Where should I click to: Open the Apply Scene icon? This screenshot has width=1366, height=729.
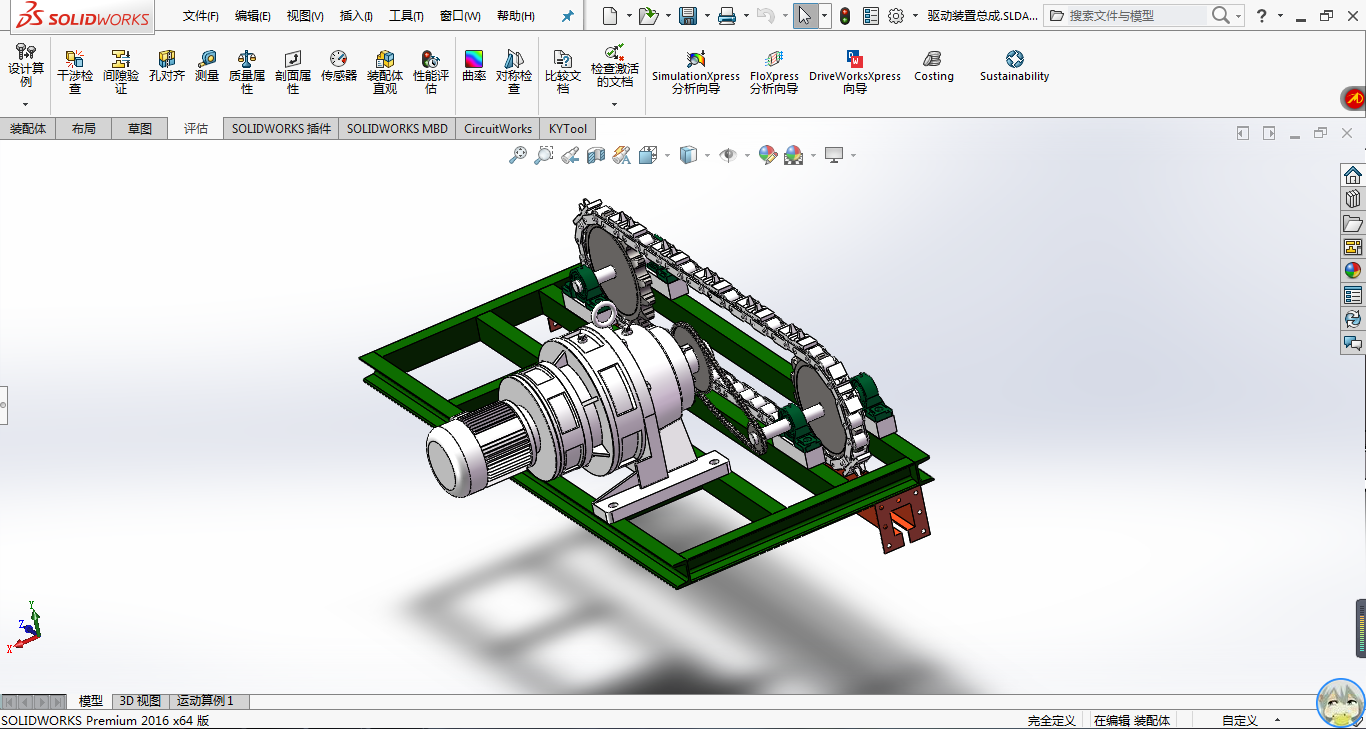coord(793,155)
